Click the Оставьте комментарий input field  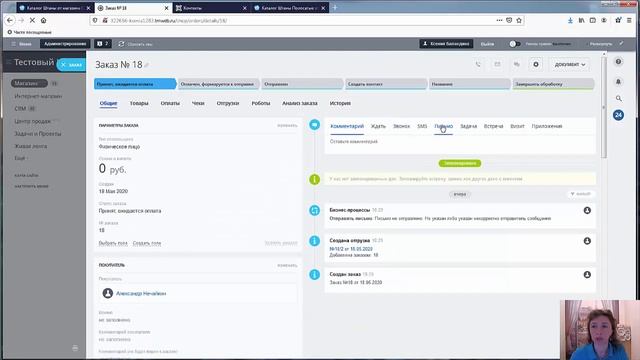pyautogui.click(x=460, y=142)
